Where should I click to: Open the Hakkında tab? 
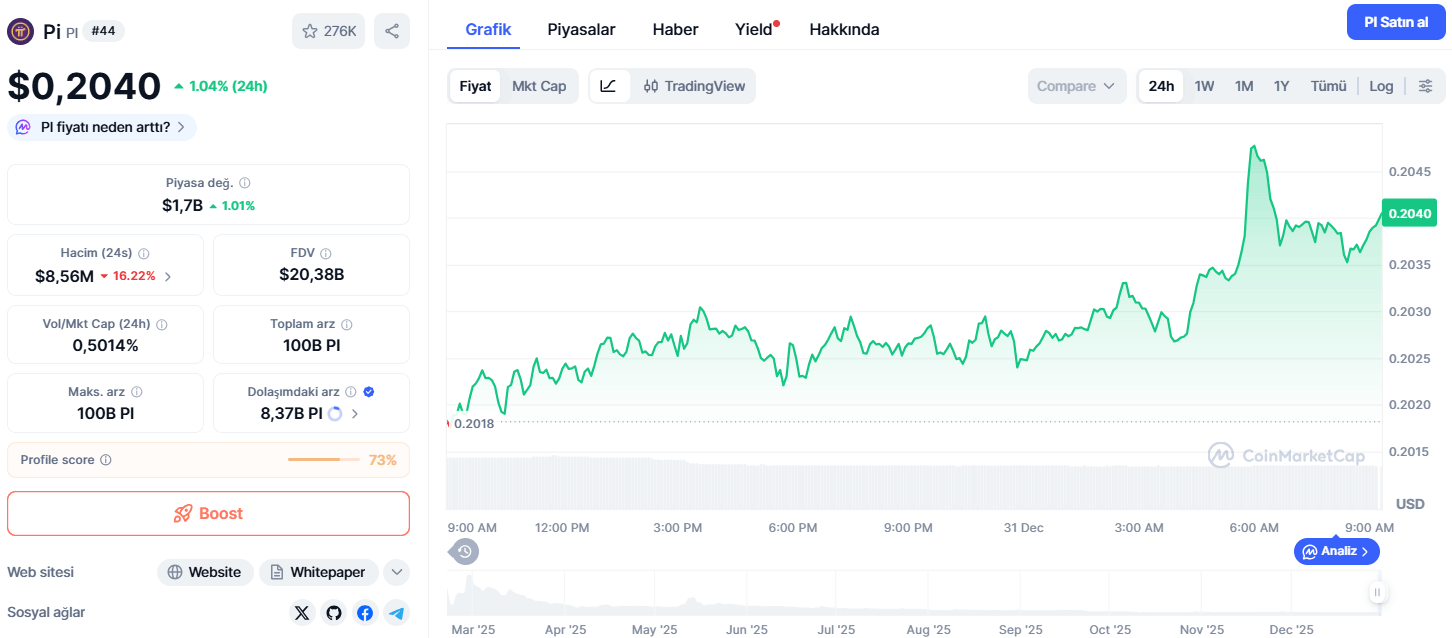tap(844, 30)
